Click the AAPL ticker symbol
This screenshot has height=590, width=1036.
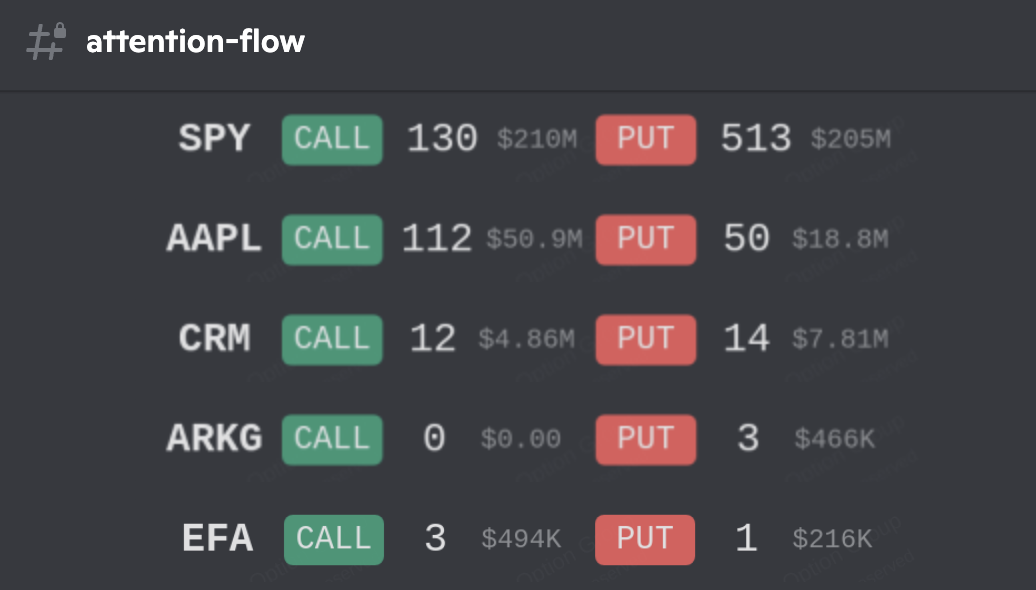[x=214, y=238]
